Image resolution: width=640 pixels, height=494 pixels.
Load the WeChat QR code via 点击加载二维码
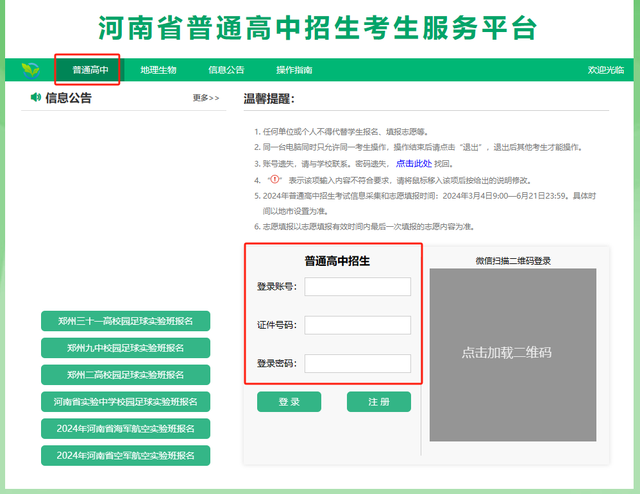pos(506,353)
